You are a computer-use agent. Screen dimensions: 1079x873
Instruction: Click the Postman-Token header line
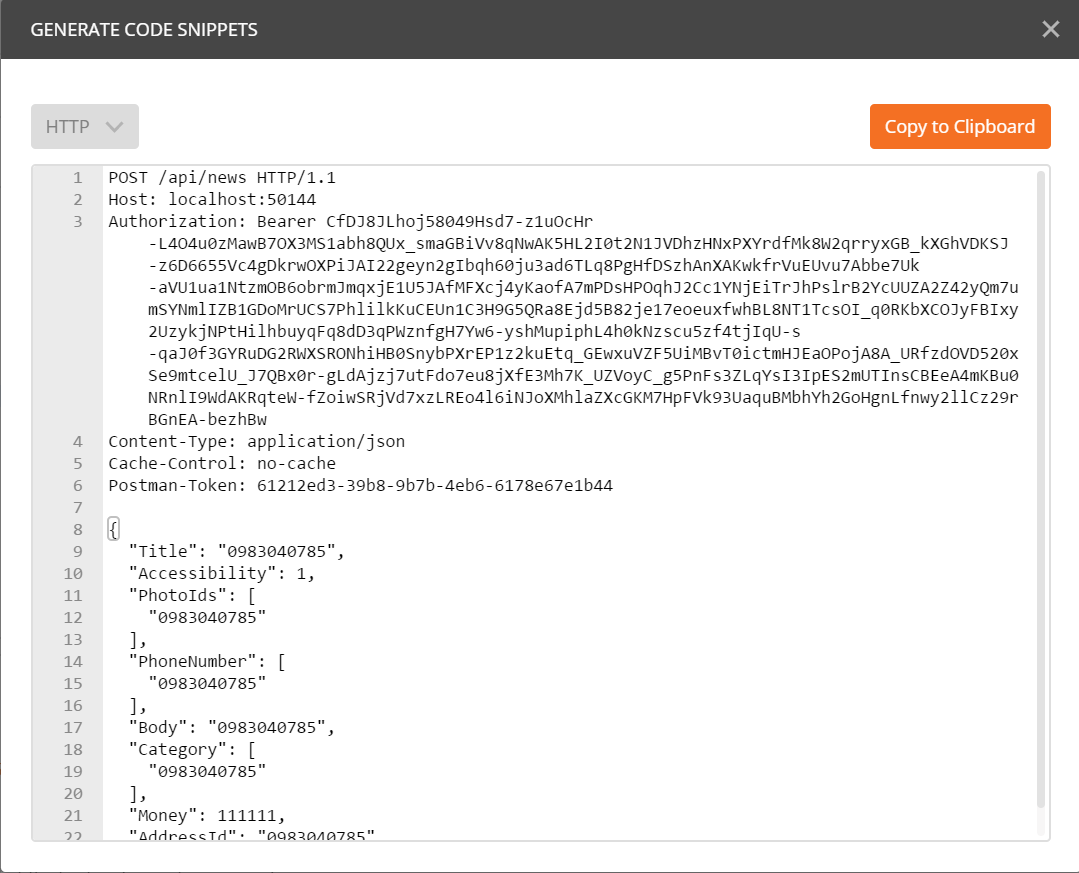[x=361, y=486]
